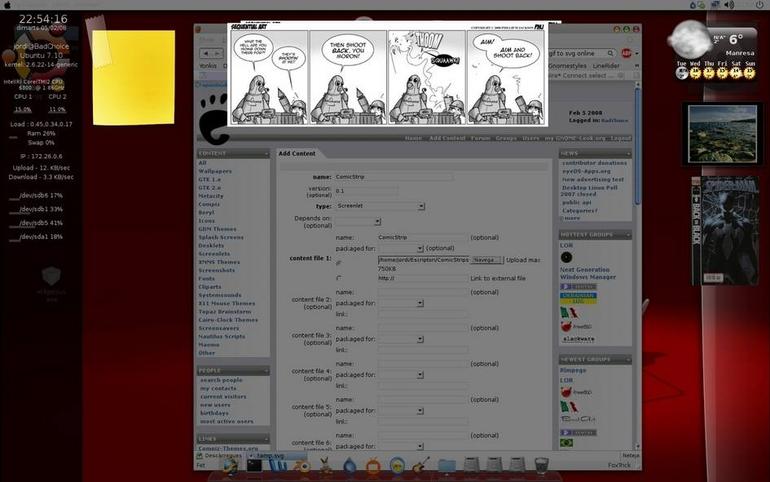The image size is (770, 482).
Task: Click the Apple logo in the top bar
Action: (x=7, y=4)
